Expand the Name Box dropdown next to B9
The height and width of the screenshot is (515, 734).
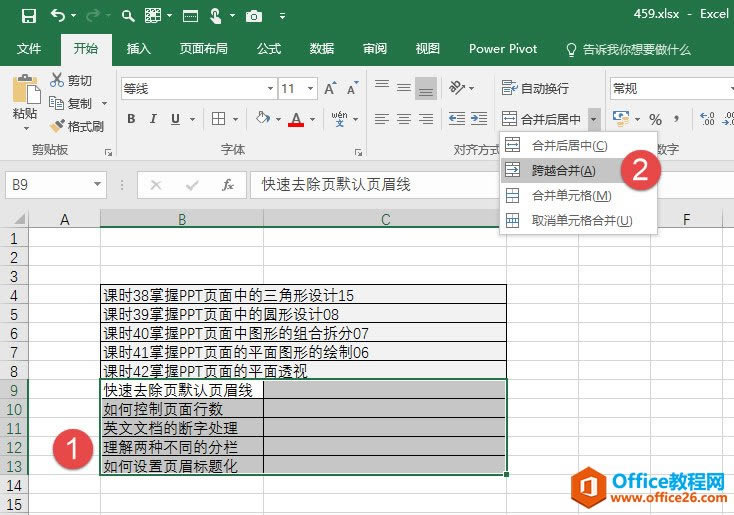(x=97, y=184)
